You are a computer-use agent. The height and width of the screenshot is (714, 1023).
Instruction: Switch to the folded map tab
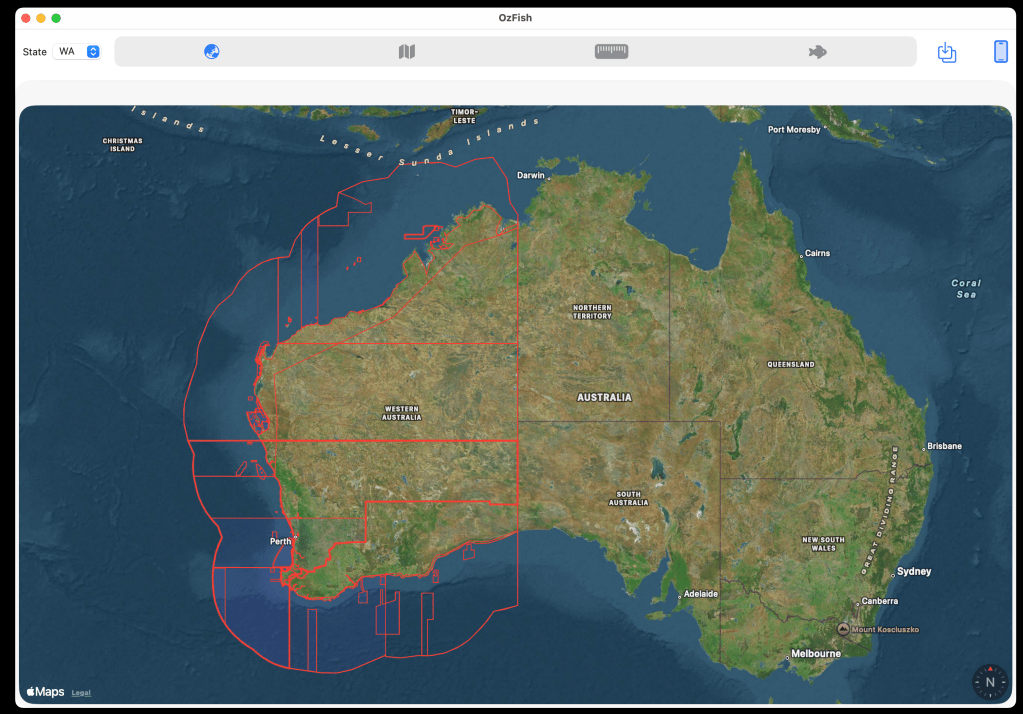(406, 52)
